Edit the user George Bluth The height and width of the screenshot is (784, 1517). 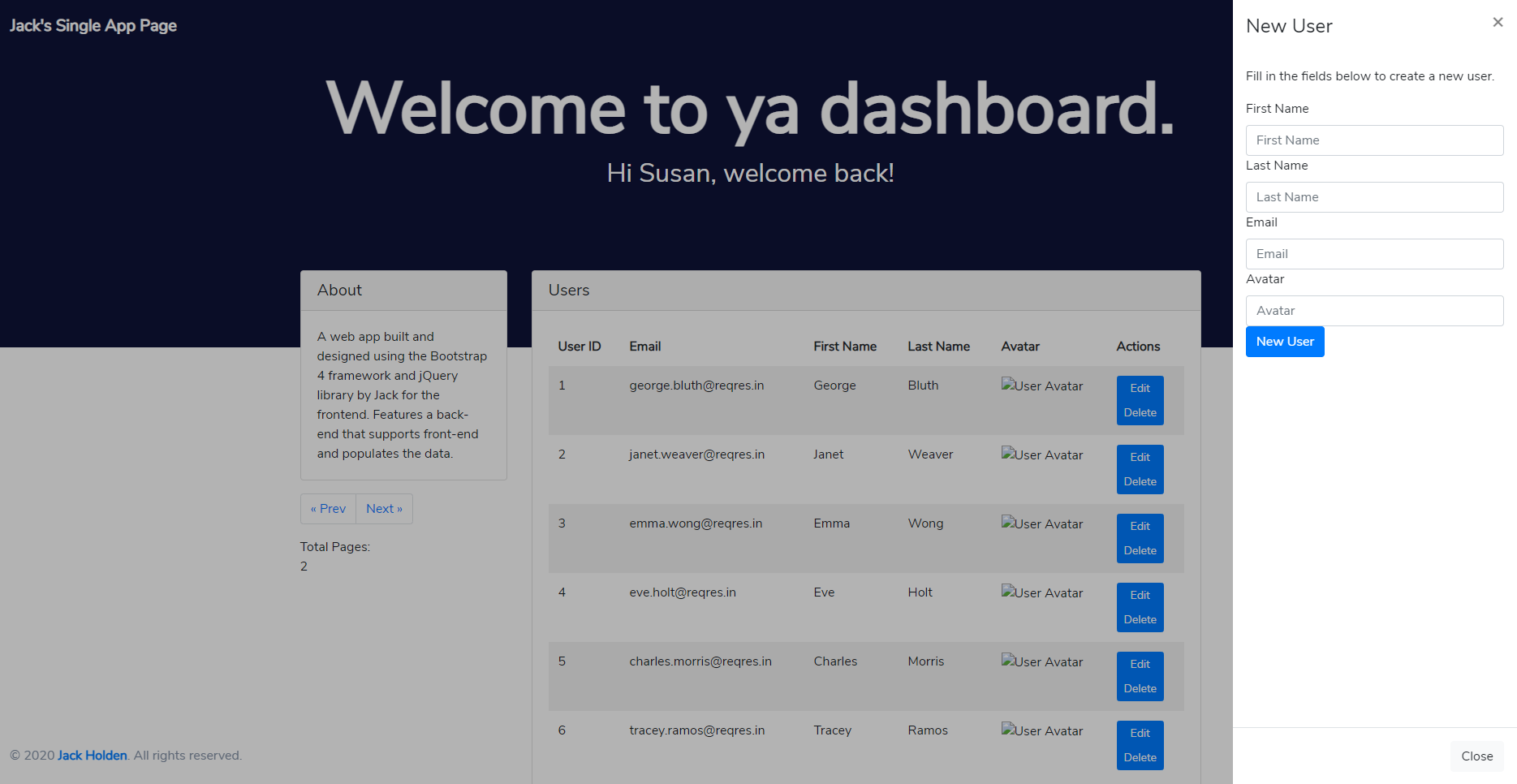(x=1140, y=388)
